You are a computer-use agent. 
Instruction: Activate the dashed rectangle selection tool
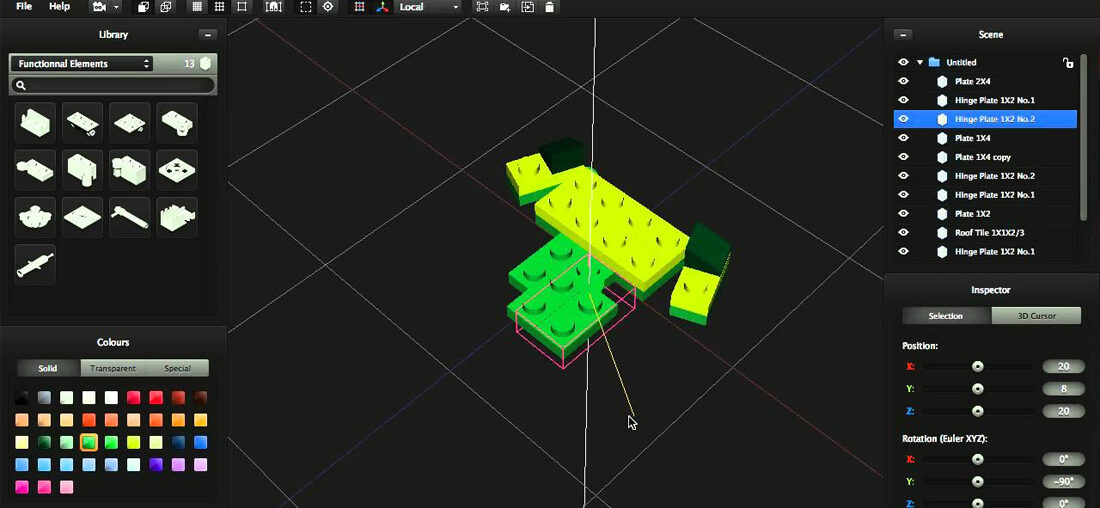point(306,7)
